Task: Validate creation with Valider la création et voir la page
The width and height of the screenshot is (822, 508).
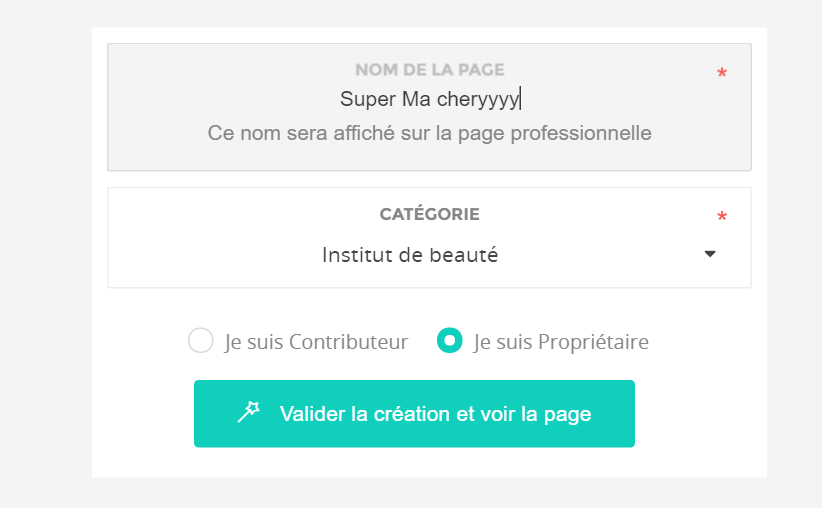Action: (414, 414)
